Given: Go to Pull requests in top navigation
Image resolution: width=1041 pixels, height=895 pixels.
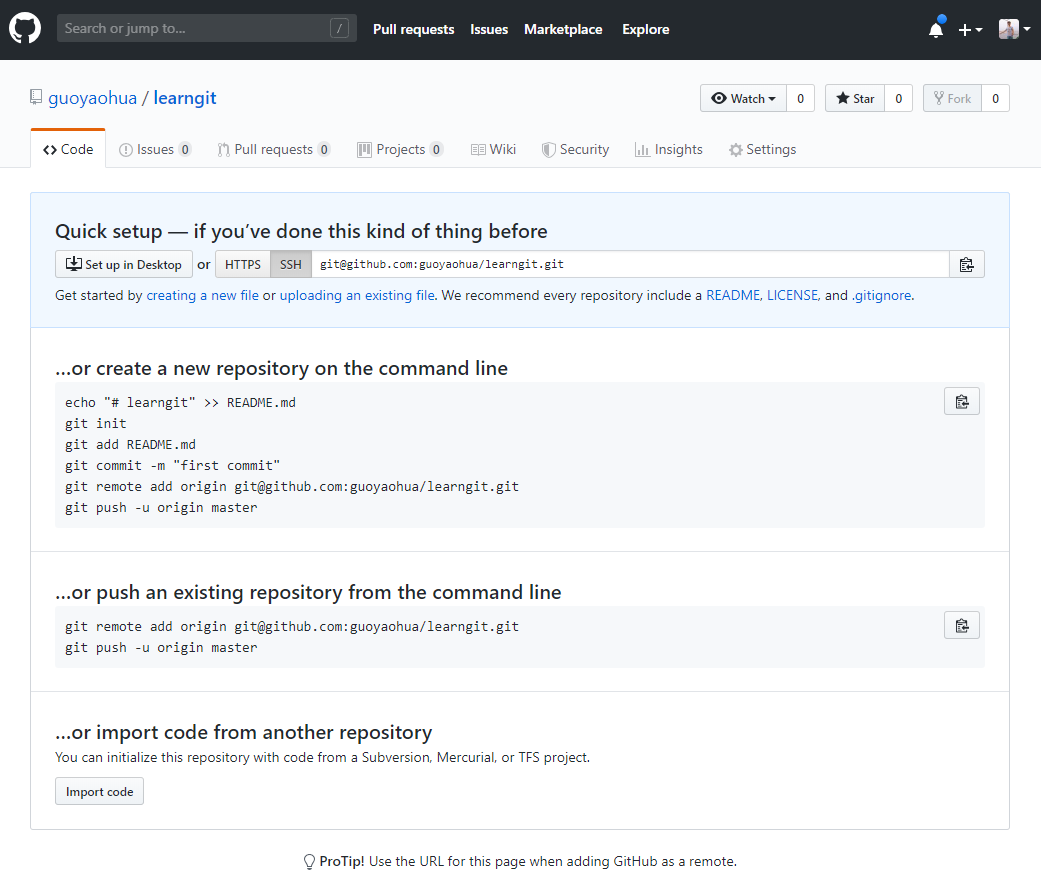Looking at the screenshot, I should (x=413, y=30).
